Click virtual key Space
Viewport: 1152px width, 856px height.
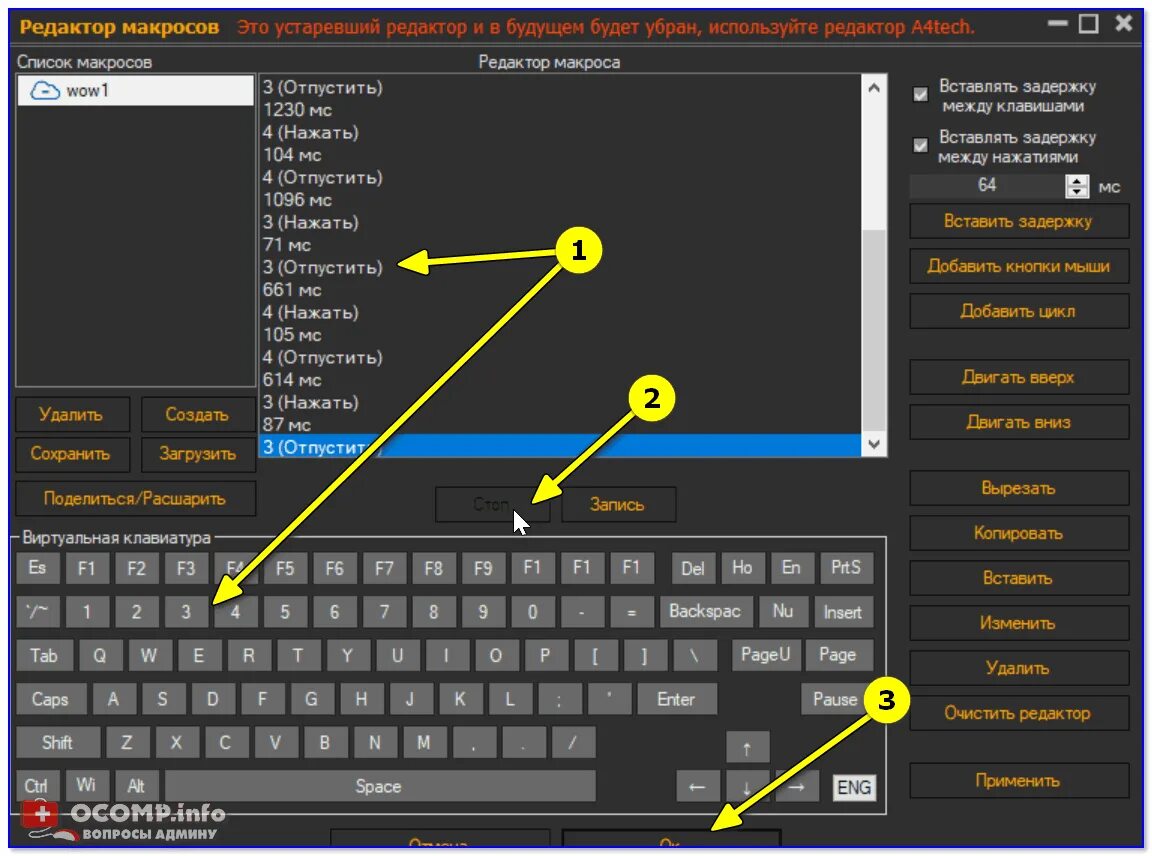379,787
